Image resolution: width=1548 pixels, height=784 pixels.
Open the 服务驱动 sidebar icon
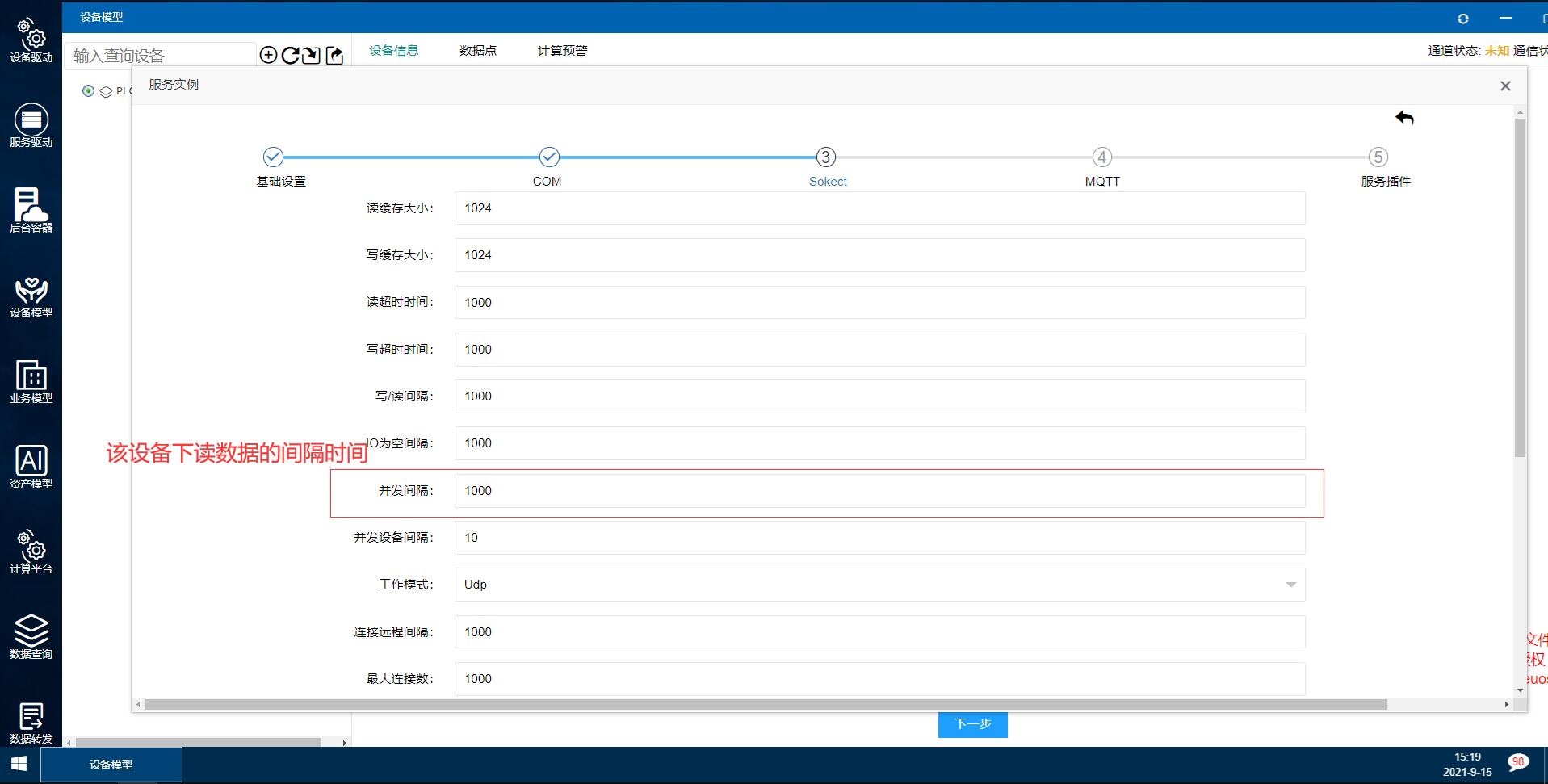tap(31, 125)
